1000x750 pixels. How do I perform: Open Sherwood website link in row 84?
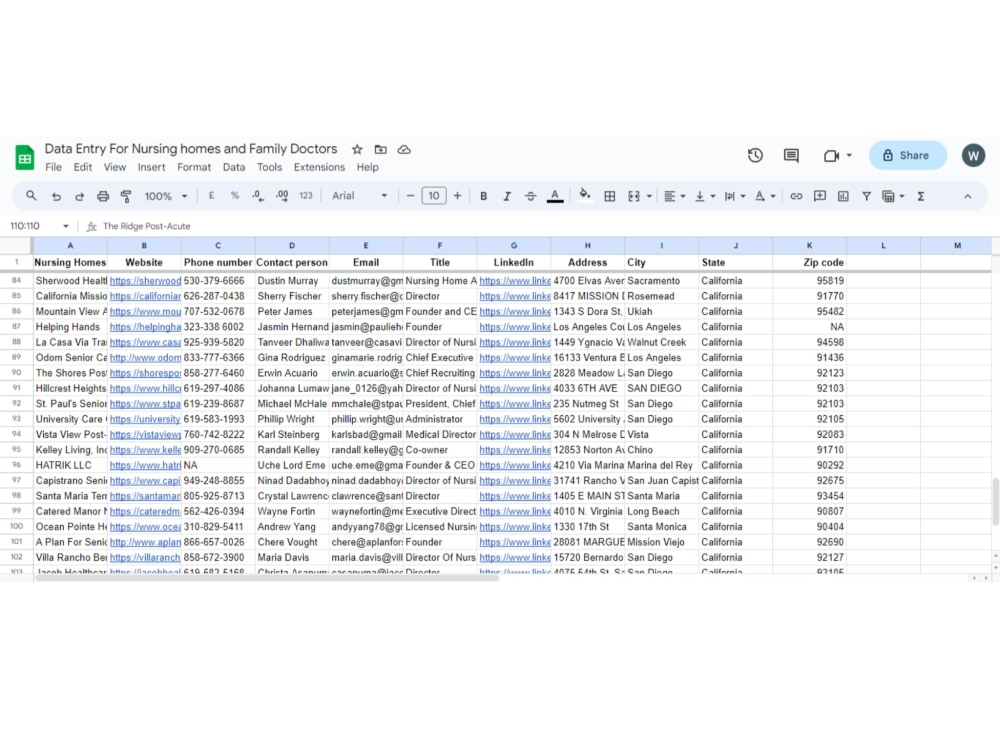click(145, 281)
